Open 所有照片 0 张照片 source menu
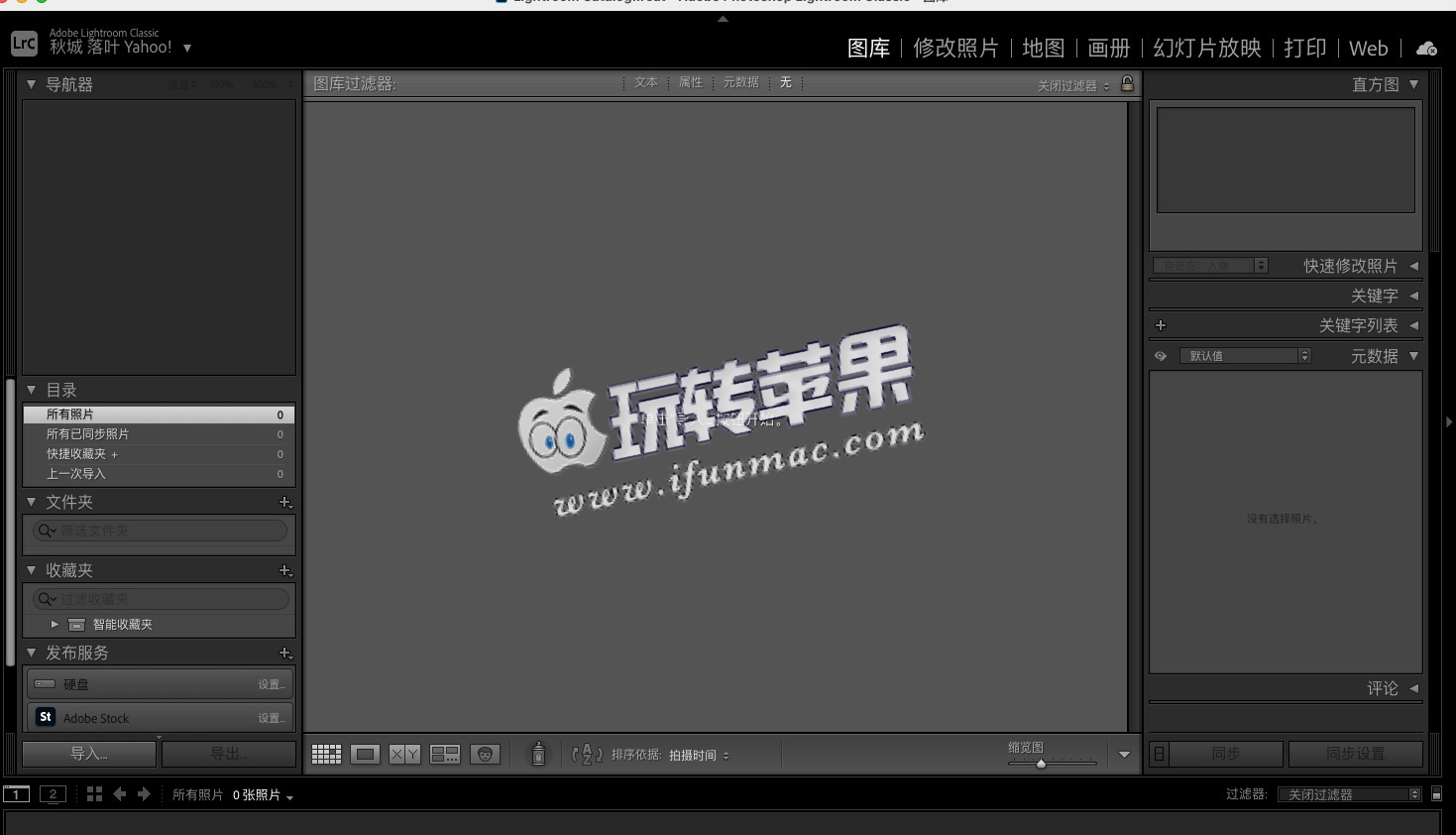Viewport: 1456px width, 835px height. coord(233,795)
